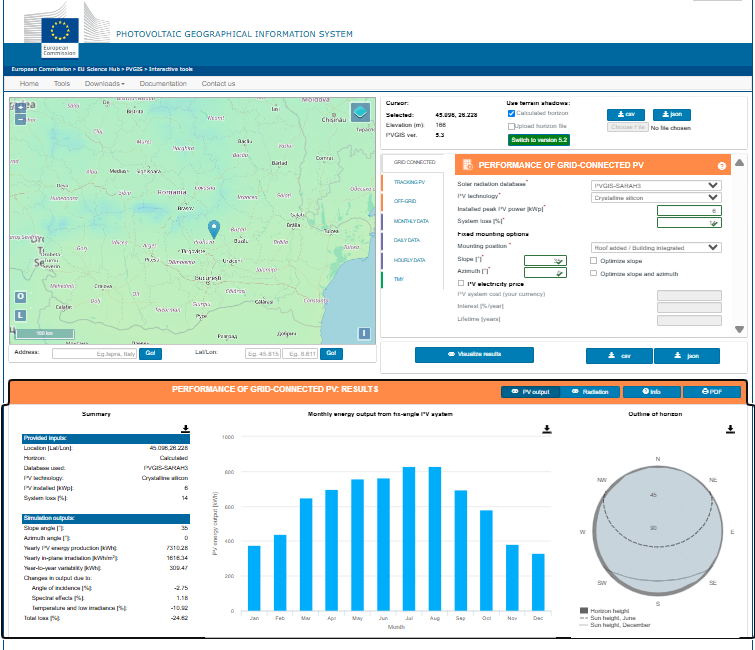The image size is (755, 650).
Task: Click the location marker pin on map
Action: pos(212,229)
